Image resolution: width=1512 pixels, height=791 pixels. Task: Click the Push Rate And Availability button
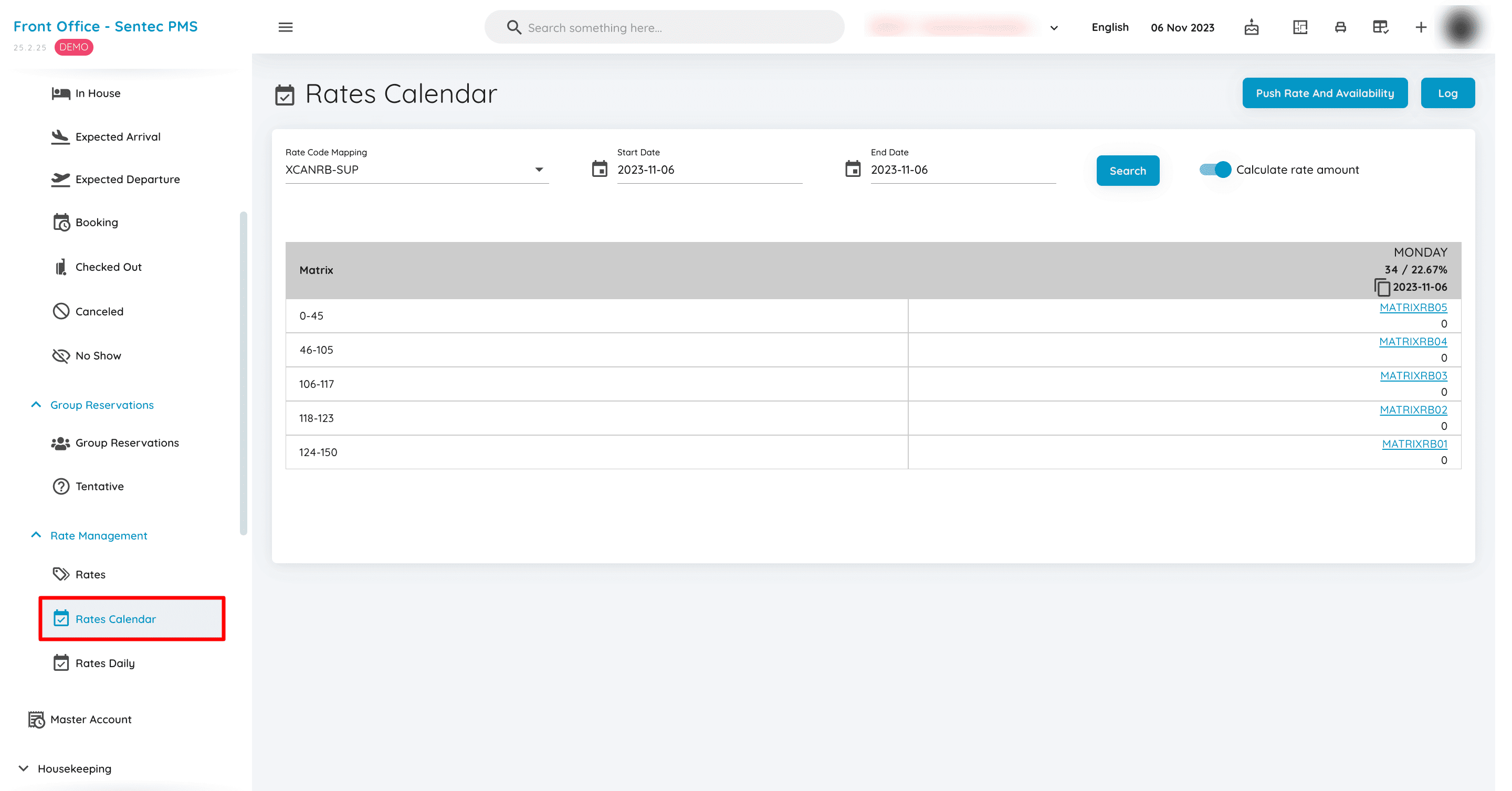click(x=1324, y=93)
